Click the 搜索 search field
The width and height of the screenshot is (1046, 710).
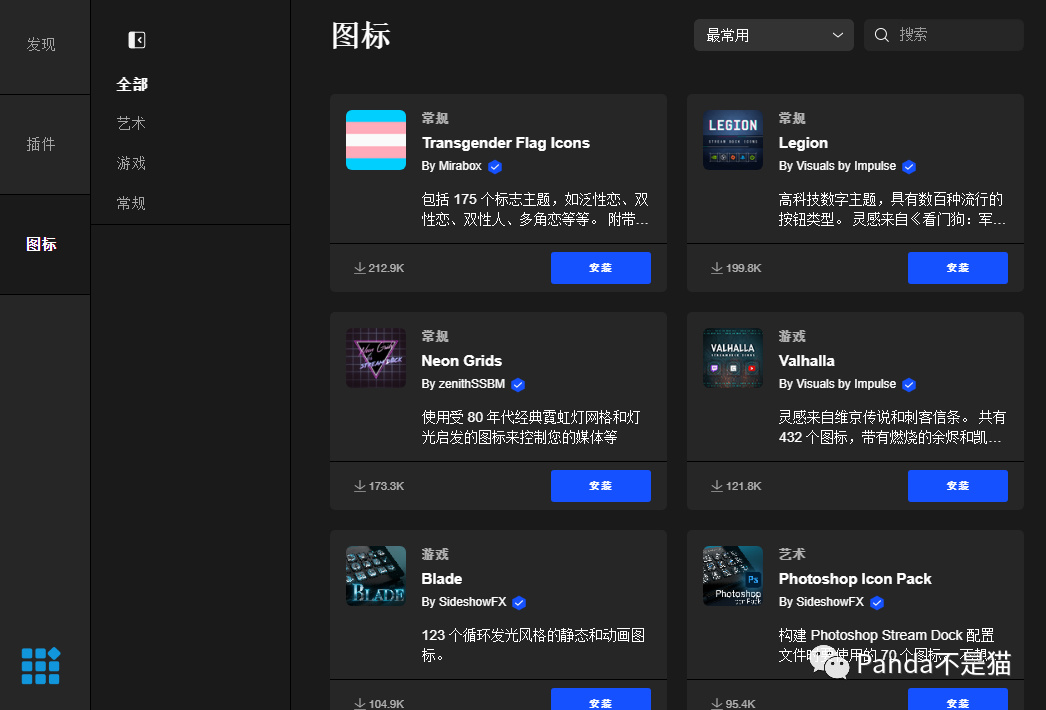(x=943, y=35)
